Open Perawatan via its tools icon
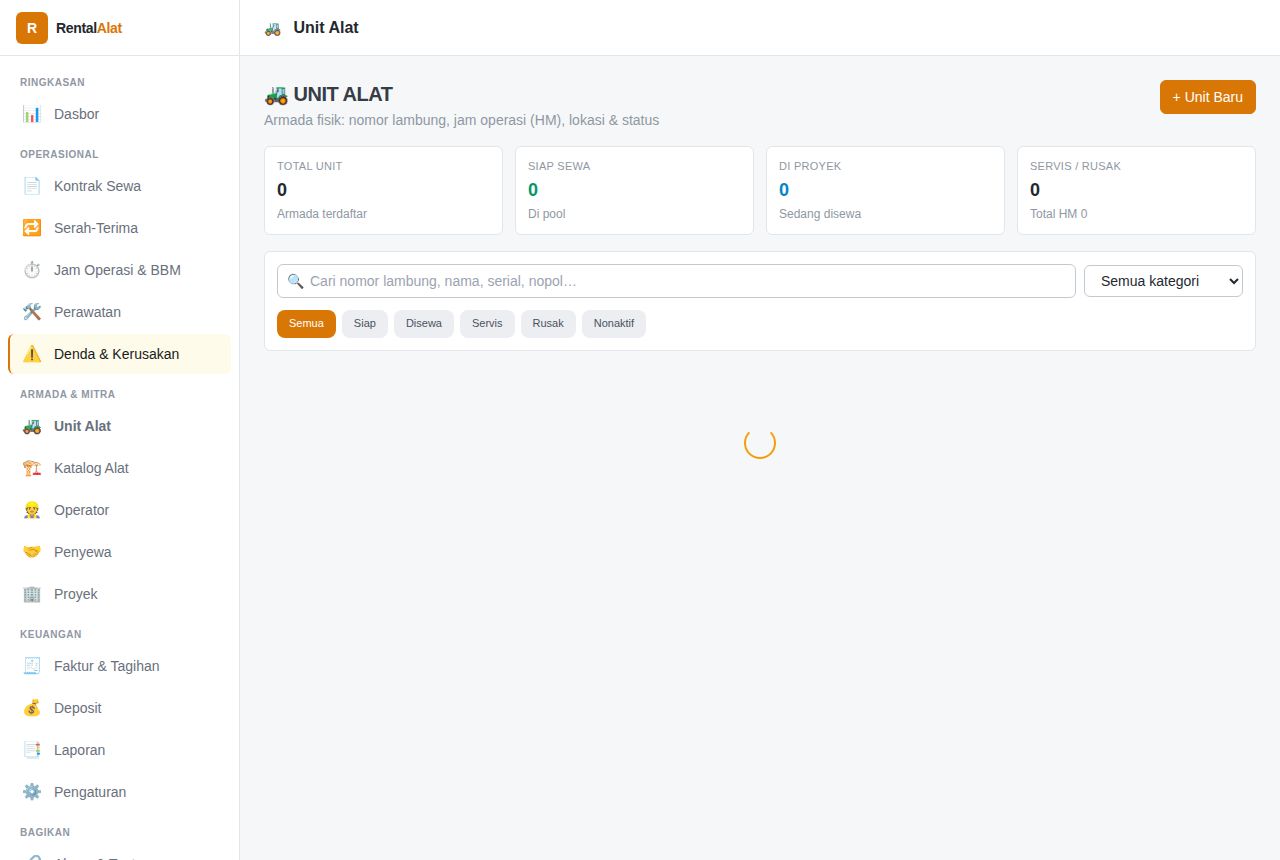The width and height of the screenshot is (1280, 860). point(32,312)
